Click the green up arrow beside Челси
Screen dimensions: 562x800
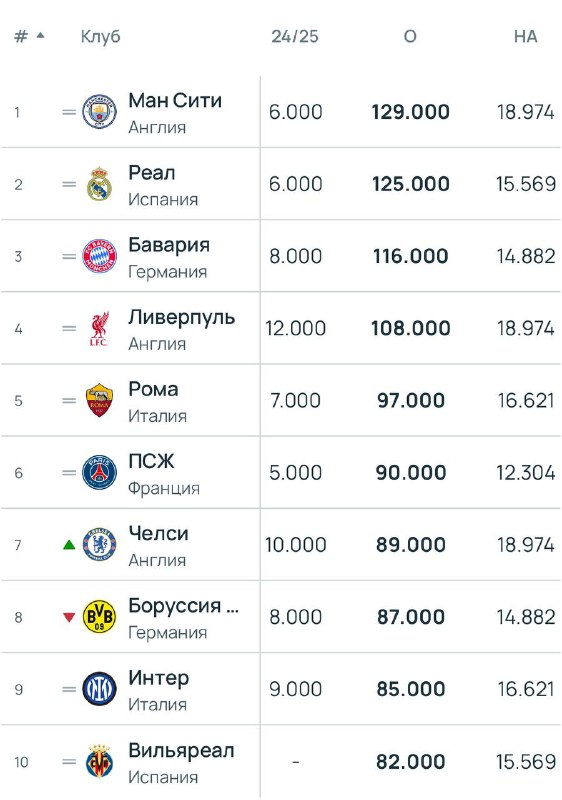69,545
